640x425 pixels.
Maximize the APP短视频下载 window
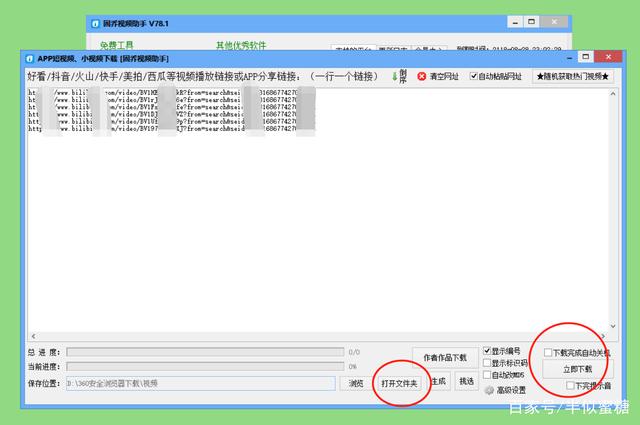pyautogui.click(x=585, y=57)
